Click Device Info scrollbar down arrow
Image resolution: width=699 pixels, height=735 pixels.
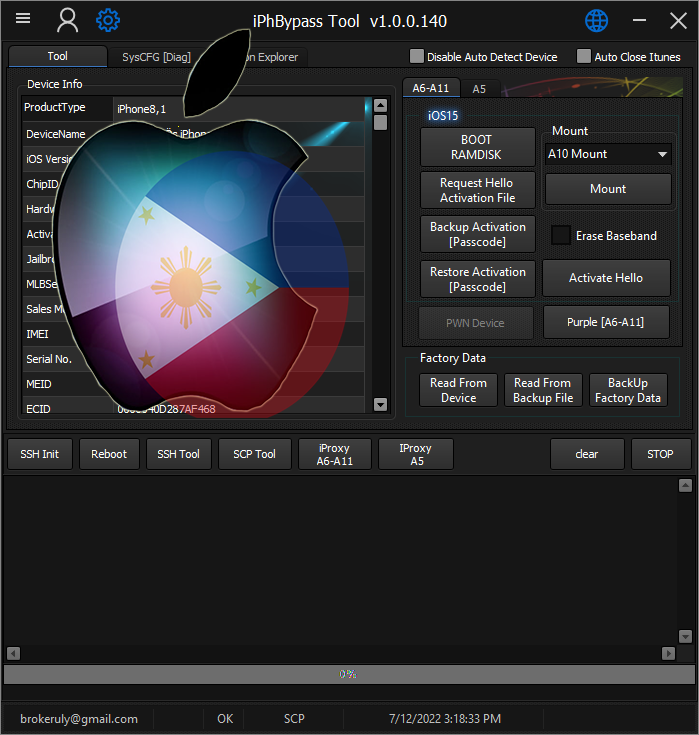381,404
